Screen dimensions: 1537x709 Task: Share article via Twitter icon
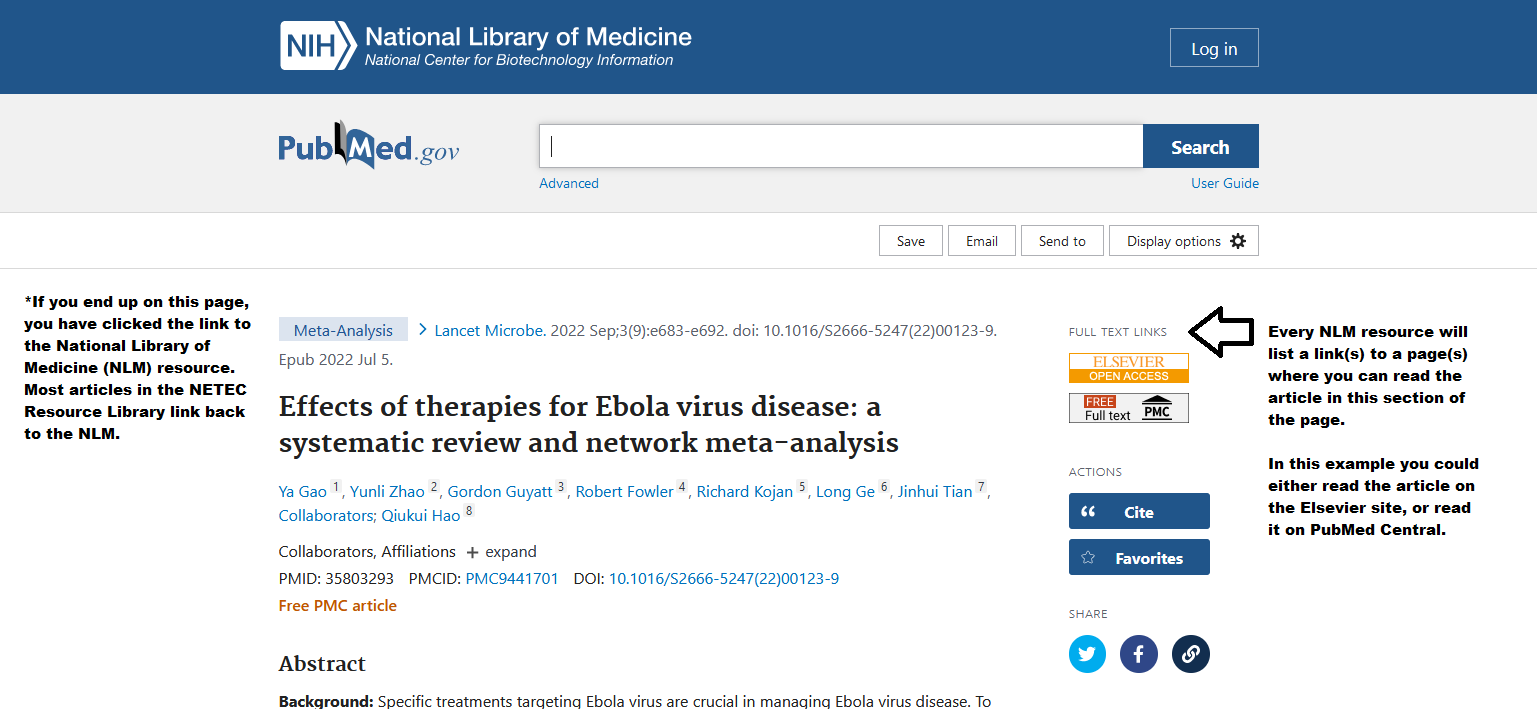(1087, 654)
